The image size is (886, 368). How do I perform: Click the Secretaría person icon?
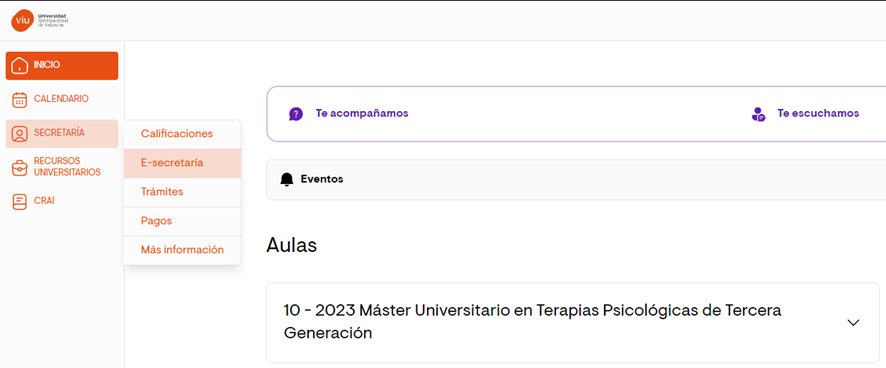20,134
